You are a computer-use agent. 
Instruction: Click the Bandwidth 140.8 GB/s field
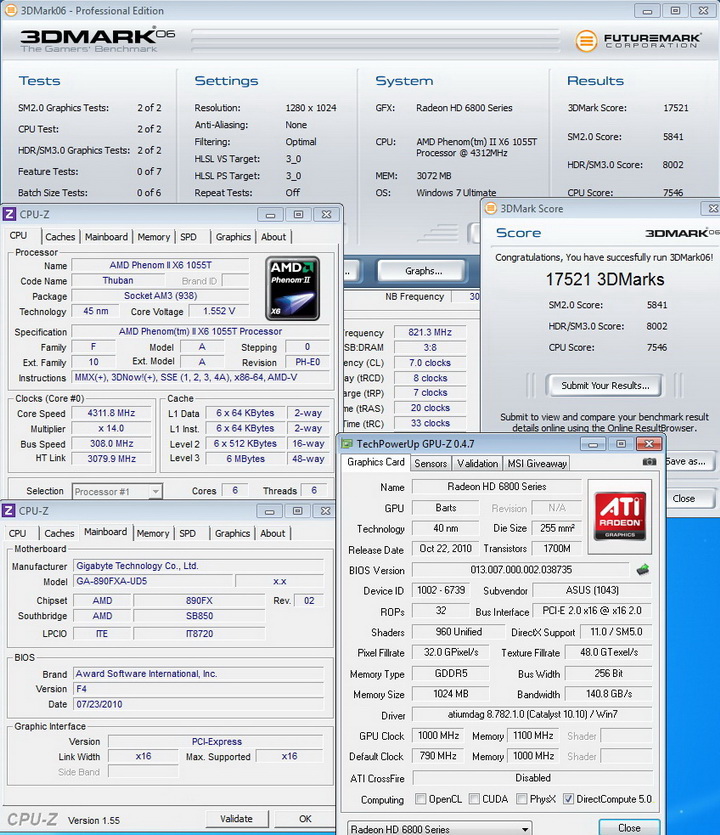tap(609, 694)
